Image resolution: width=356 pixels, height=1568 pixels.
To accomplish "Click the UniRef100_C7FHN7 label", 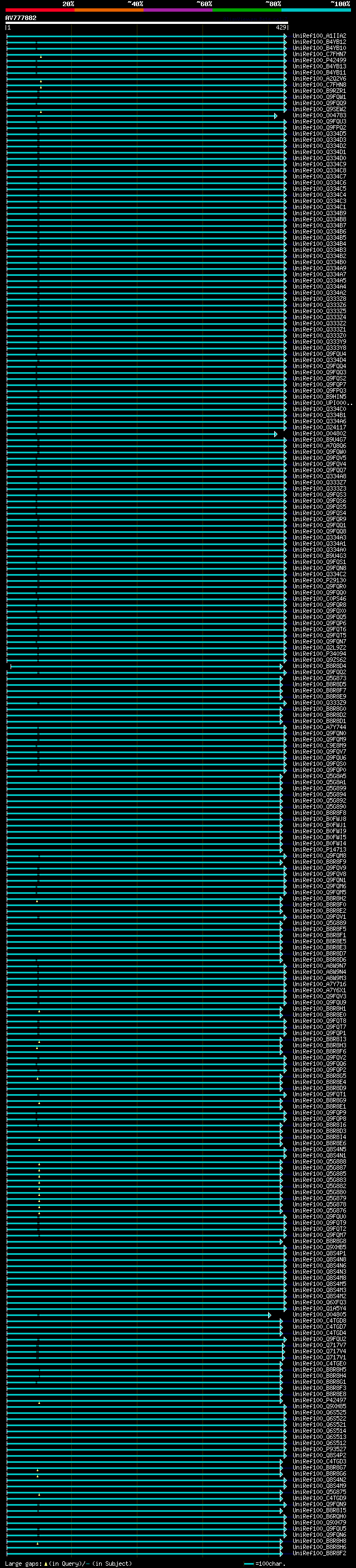I will pyautogui.click(x=319, y=54).
